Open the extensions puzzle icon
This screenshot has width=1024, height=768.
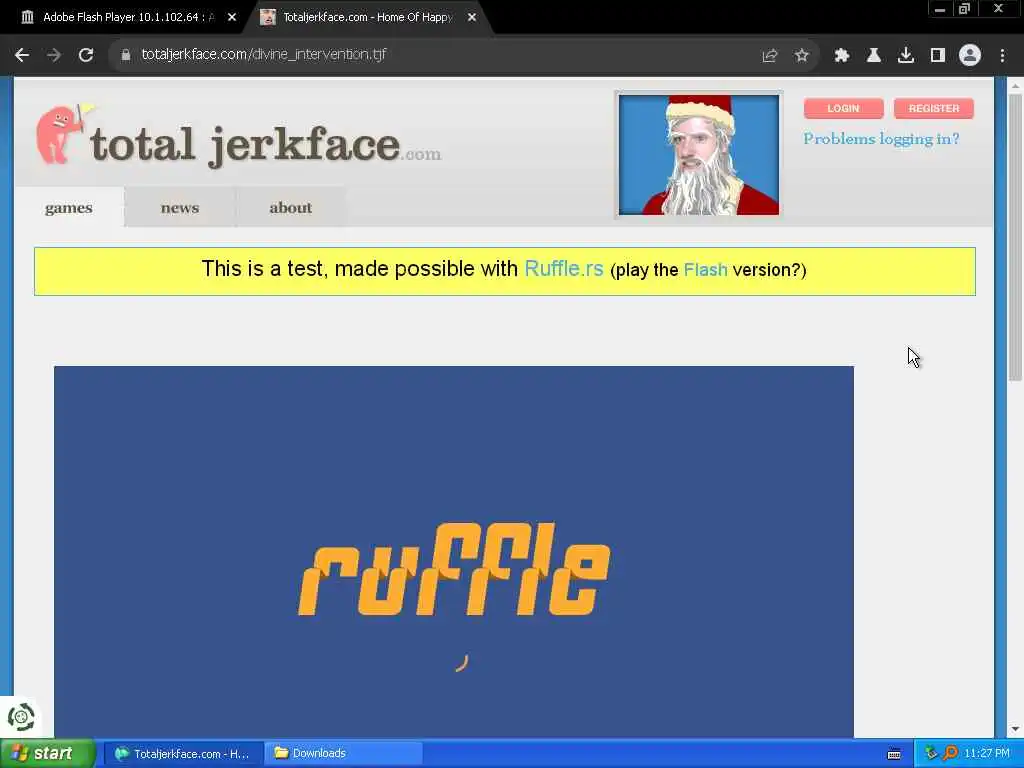point(842,56)
